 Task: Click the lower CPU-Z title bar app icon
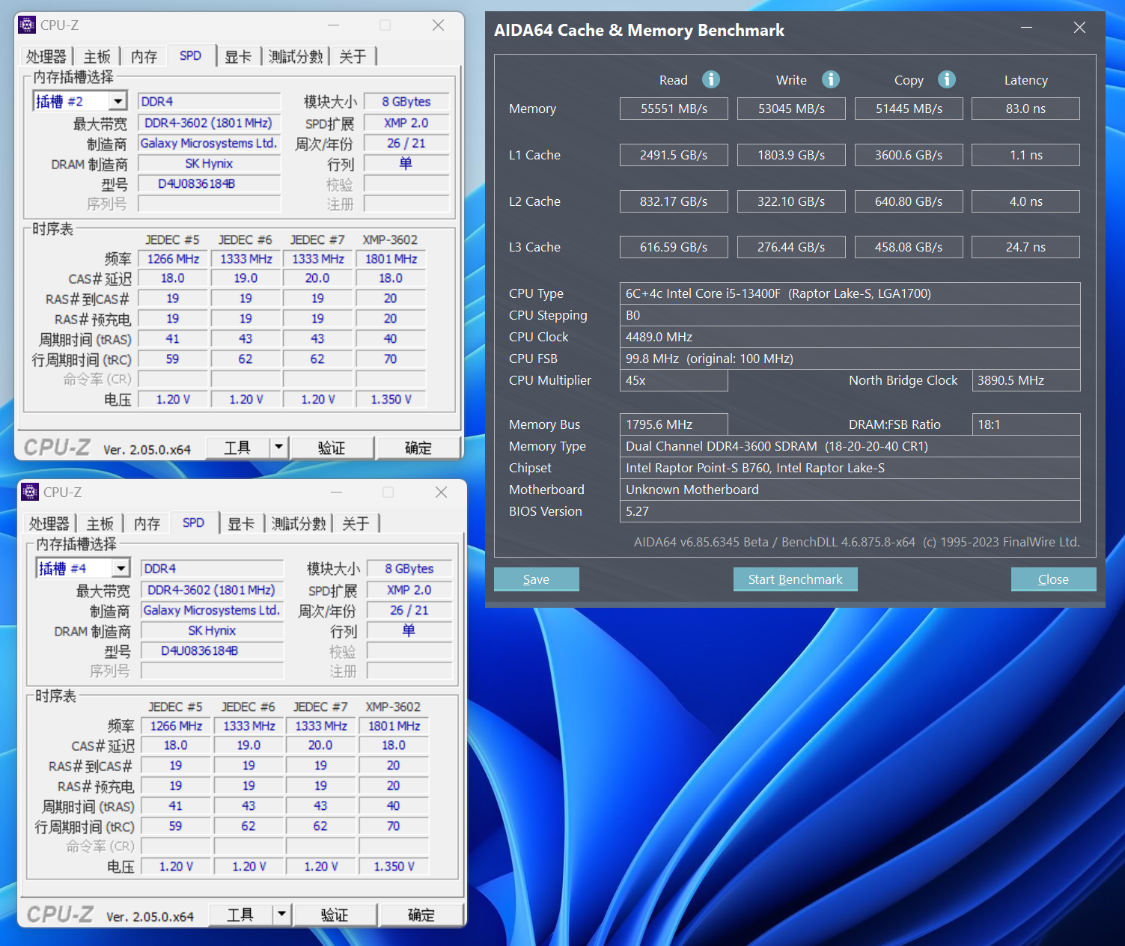[30, 492]
